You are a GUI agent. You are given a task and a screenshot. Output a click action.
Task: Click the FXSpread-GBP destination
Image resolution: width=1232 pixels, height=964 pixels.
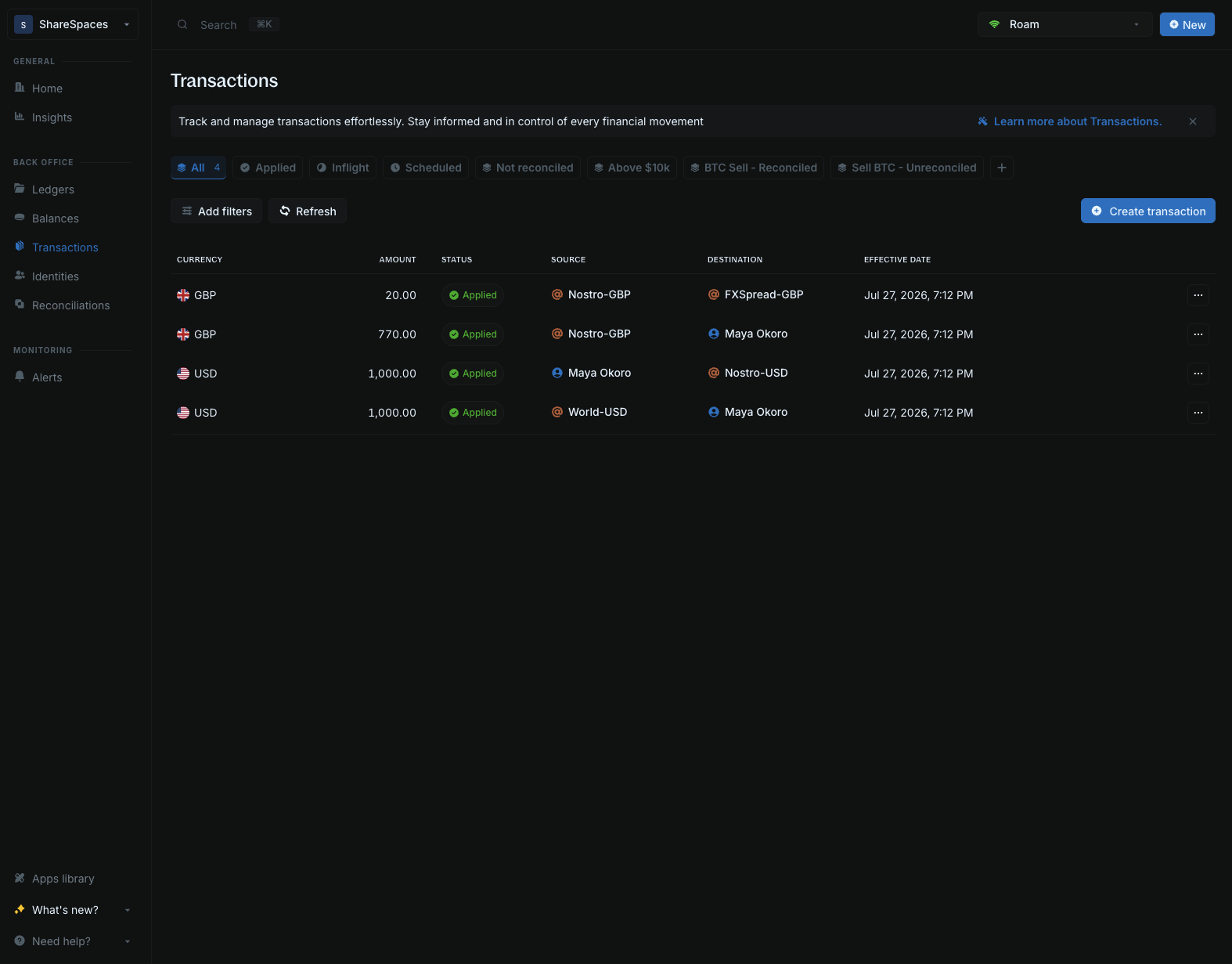pos(755,294)
